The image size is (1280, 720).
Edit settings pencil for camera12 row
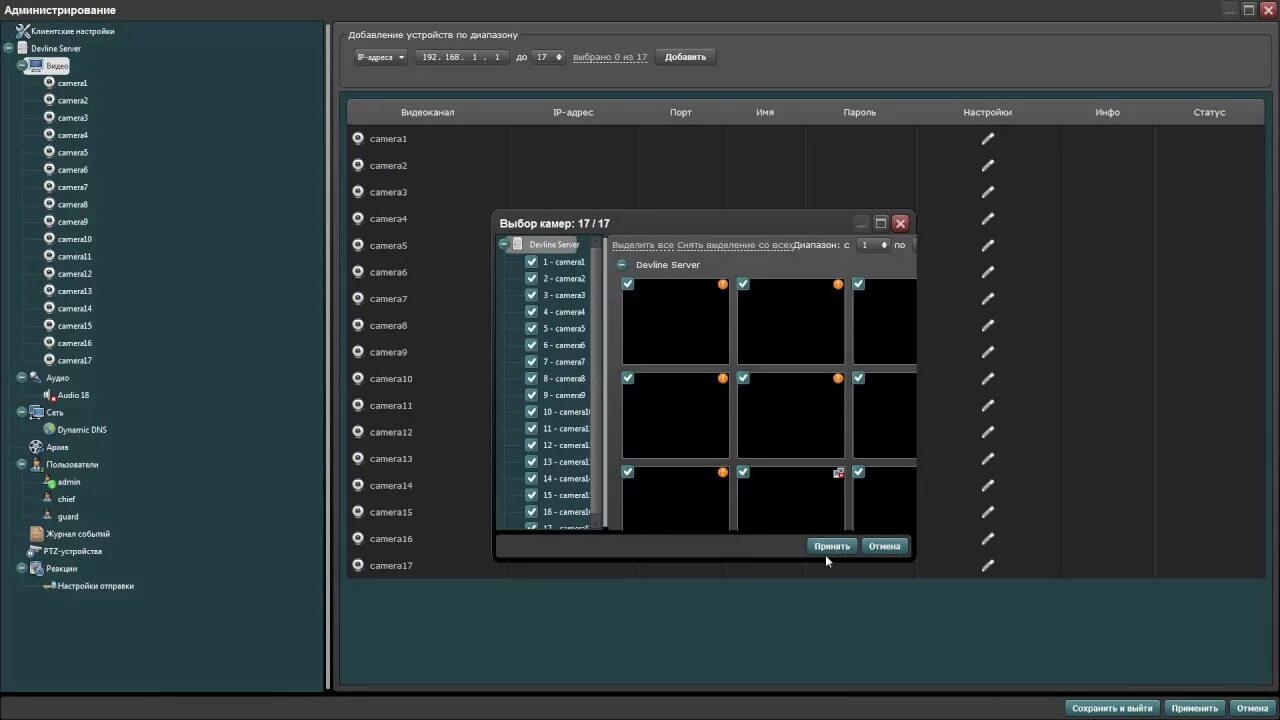988,432
